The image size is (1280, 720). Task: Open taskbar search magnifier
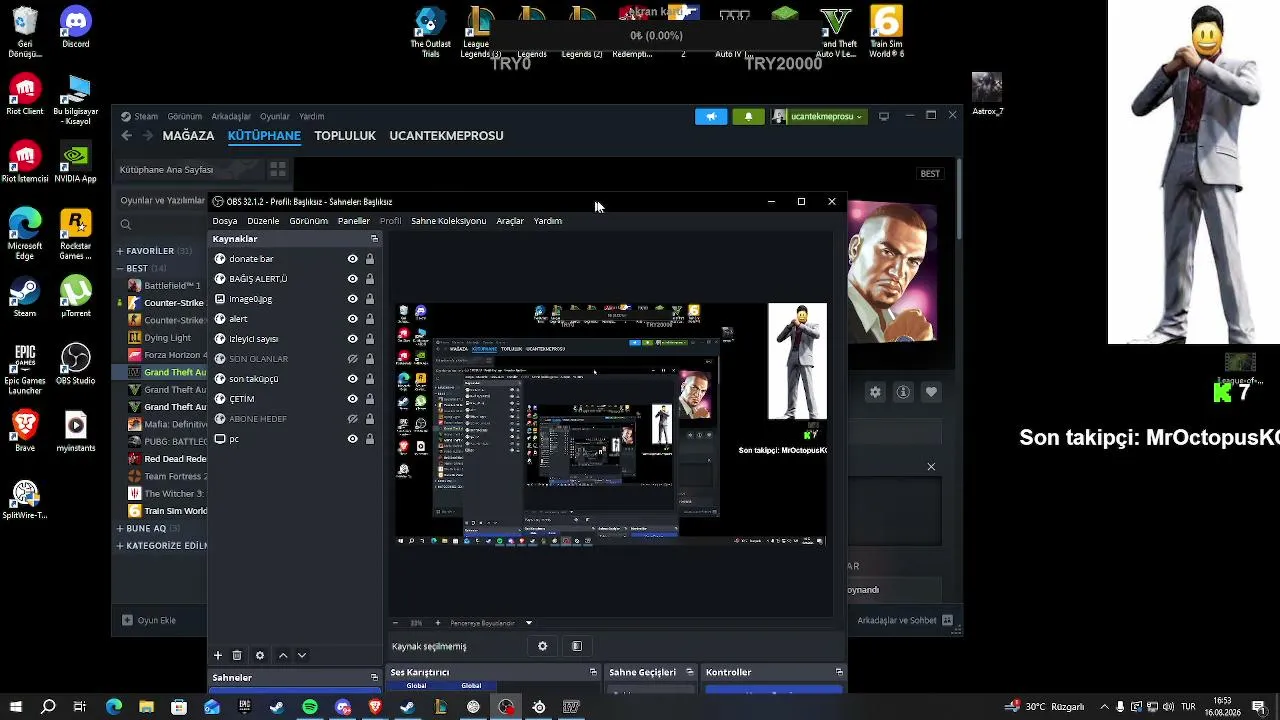pyautogui.click(x=48, y=707)
